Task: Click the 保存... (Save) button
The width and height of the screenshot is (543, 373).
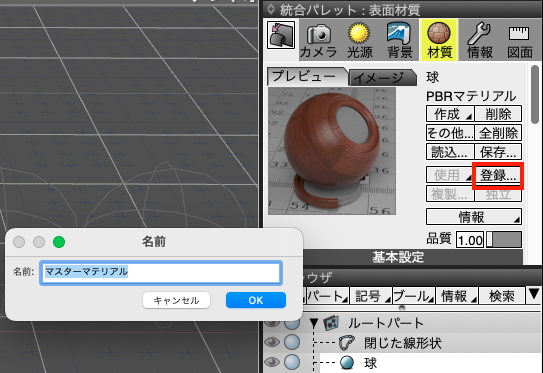Action: point(498,151)
